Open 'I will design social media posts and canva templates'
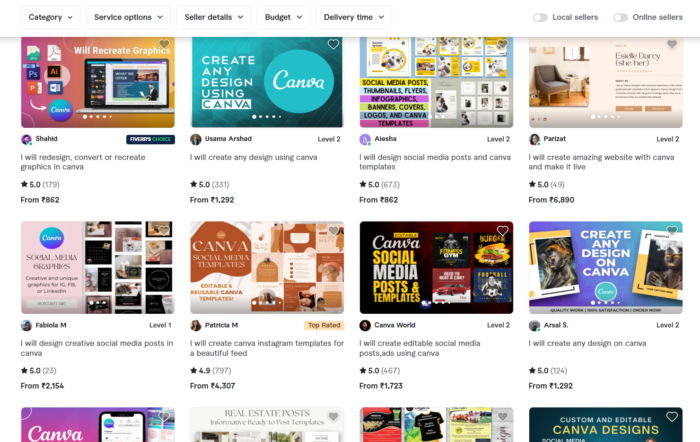Image resolution: width=700 pixels, height=442 pixels. (x=435, y=162)
